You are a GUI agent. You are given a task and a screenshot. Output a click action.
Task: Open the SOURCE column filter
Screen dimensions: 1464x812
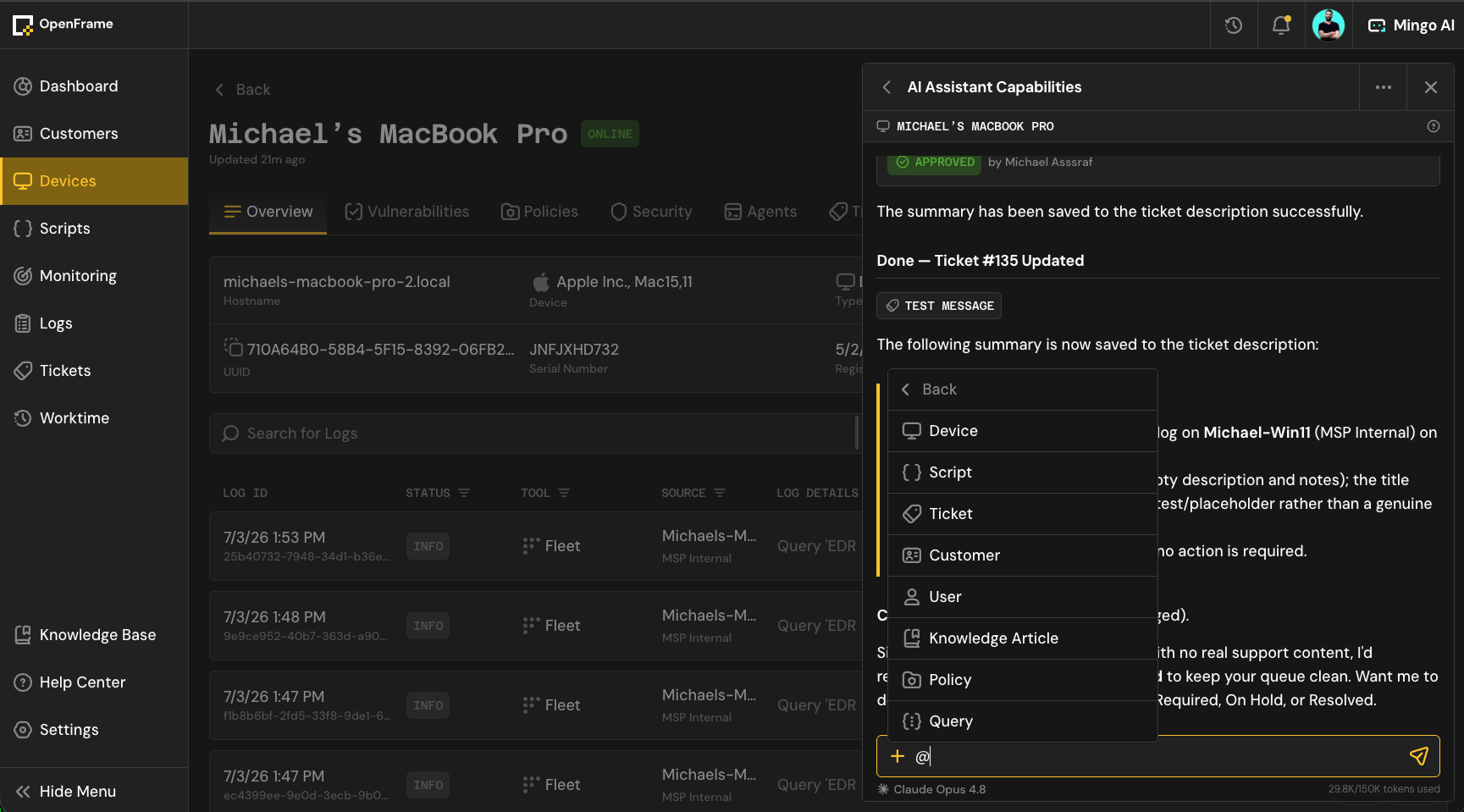tap(720, 493)
